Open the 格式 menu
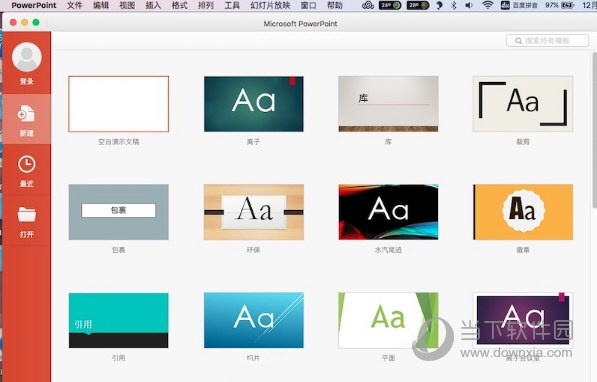The image size is (597, 382). [180, 5]
